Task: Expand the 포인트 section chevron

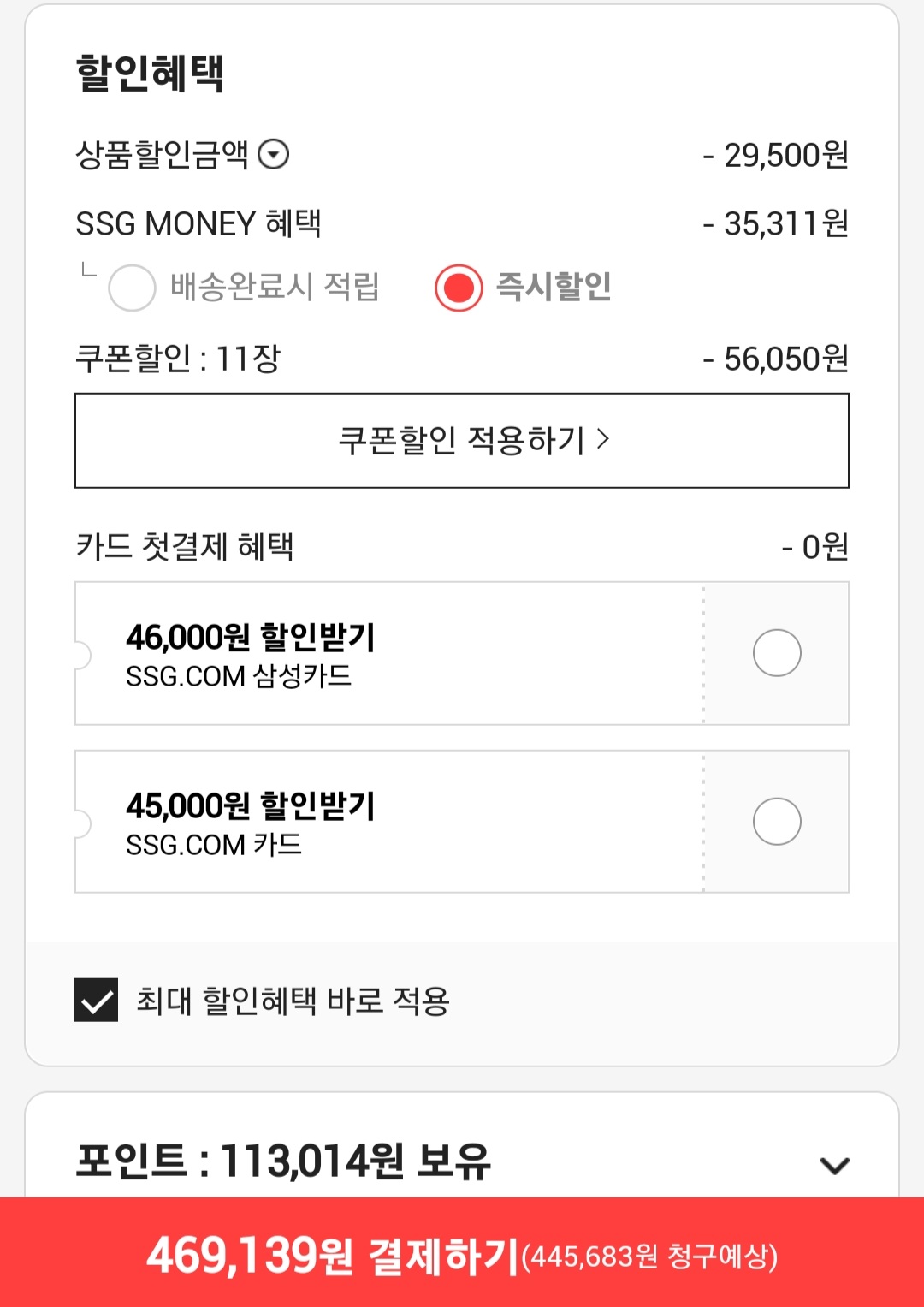Action: 834,1165
